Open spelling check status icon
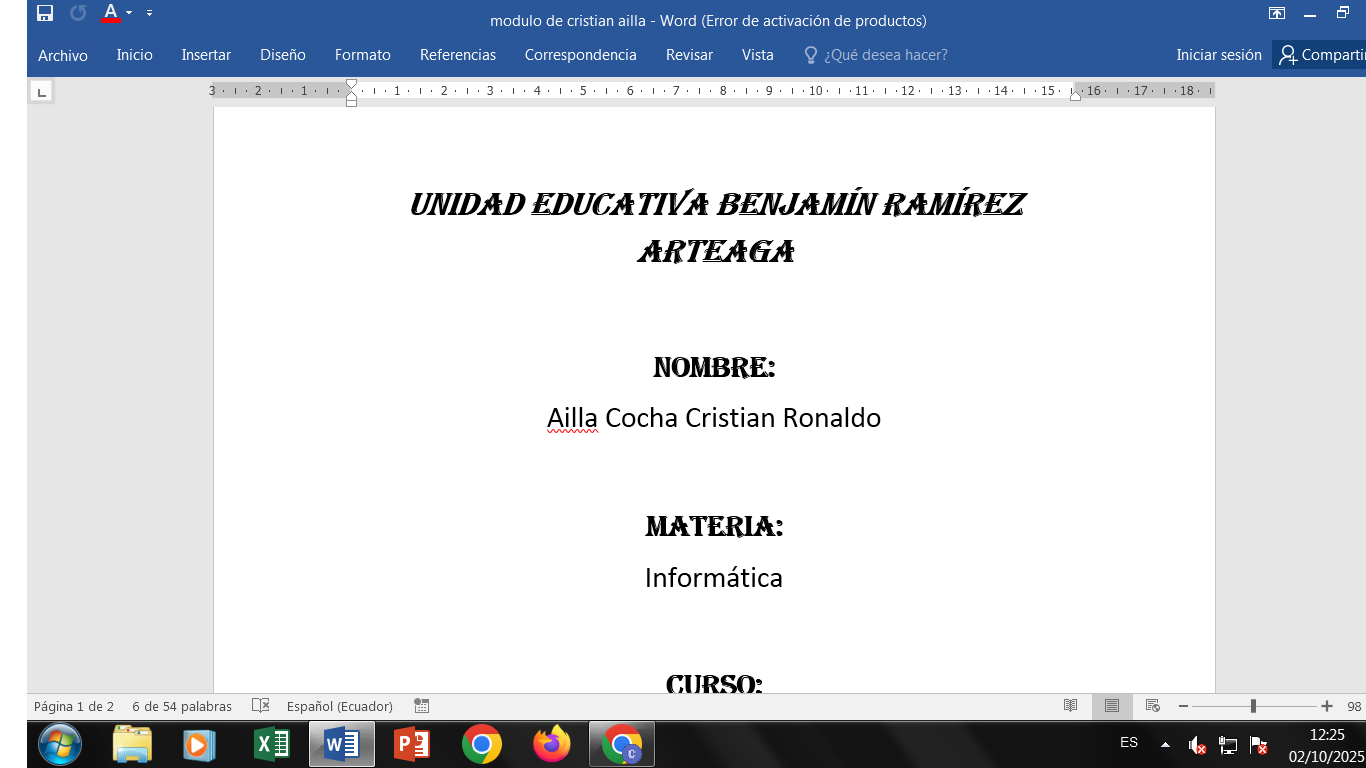This screenshot has height=768, width=1366. [261, 706]
